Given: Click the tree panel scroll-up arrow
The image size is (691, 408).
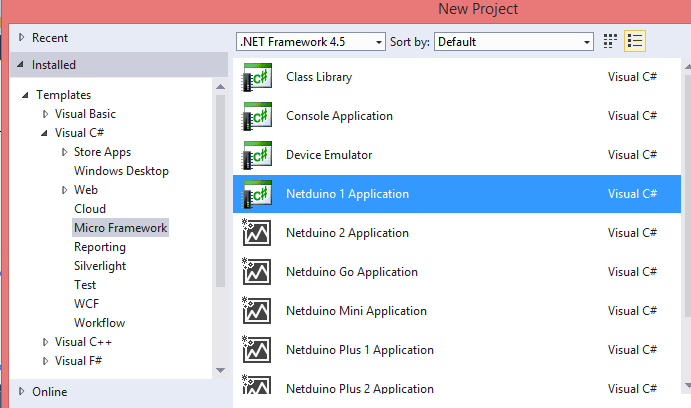Looking at the screenshot, I should click(220, 87).
